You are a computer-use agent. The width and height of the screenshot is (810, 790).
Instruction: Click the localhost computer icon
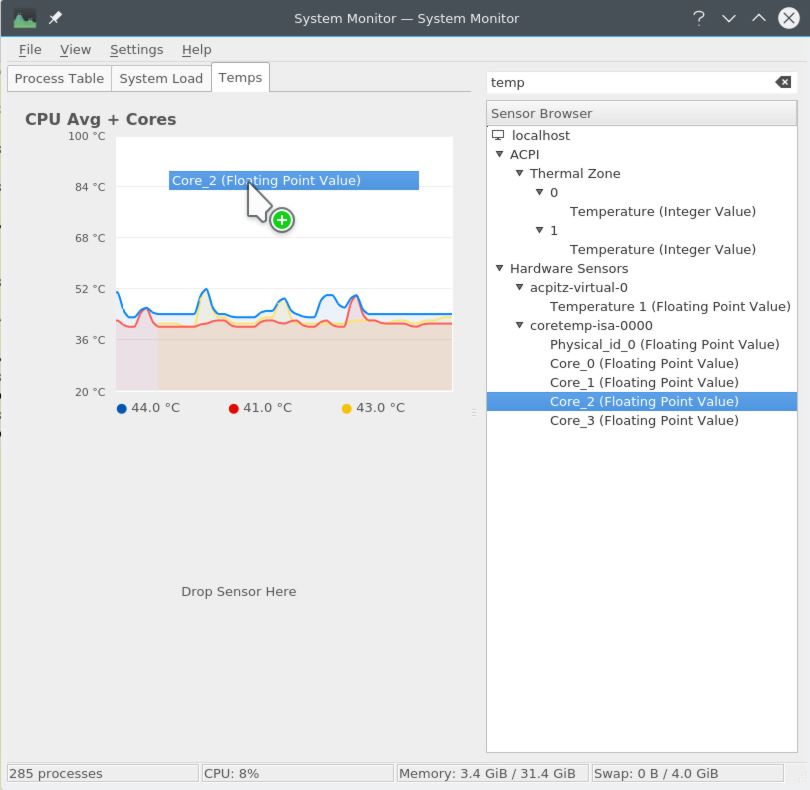click(x=498, y=135)
